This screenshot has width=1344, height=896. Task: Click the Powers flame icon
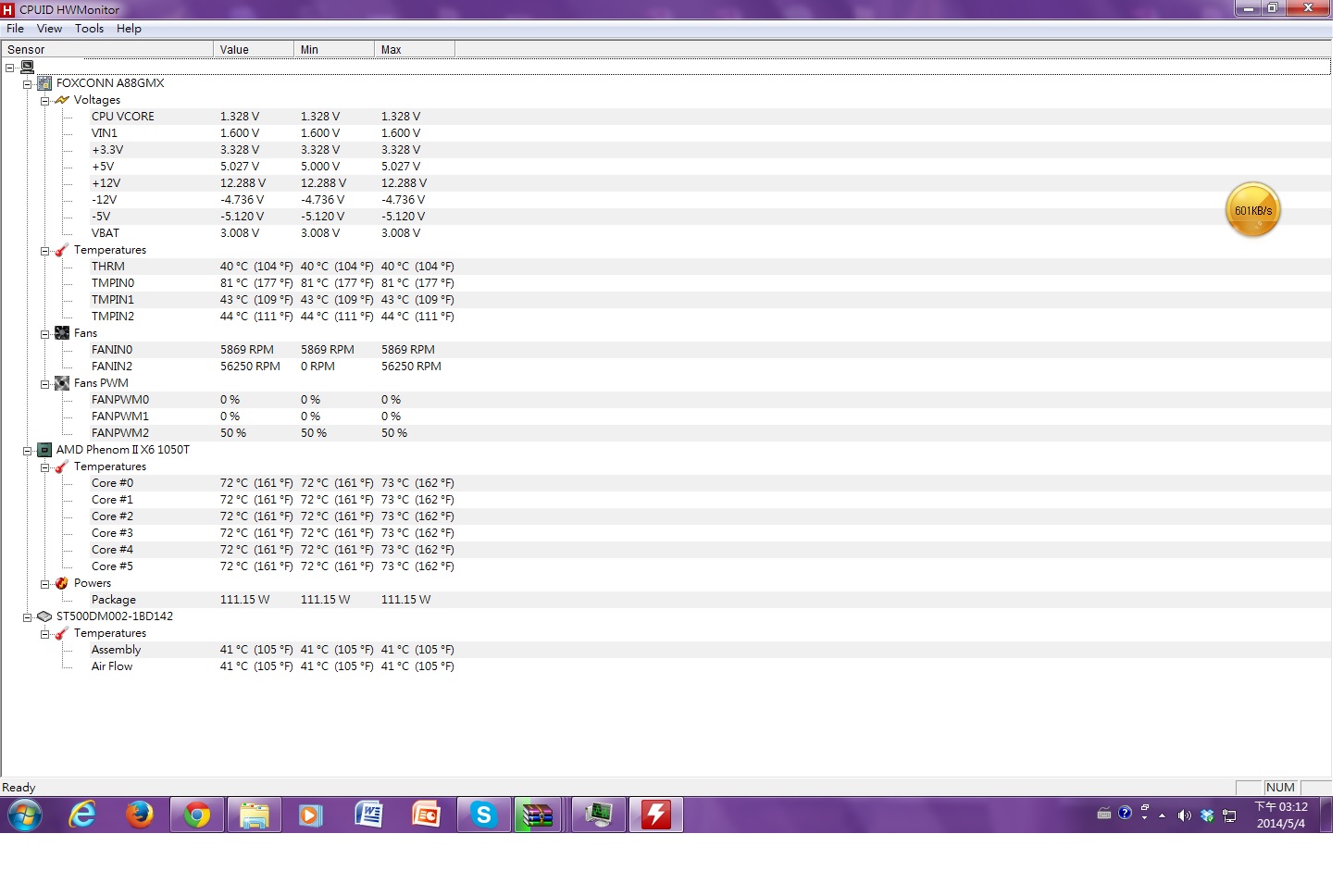point(62,583)
